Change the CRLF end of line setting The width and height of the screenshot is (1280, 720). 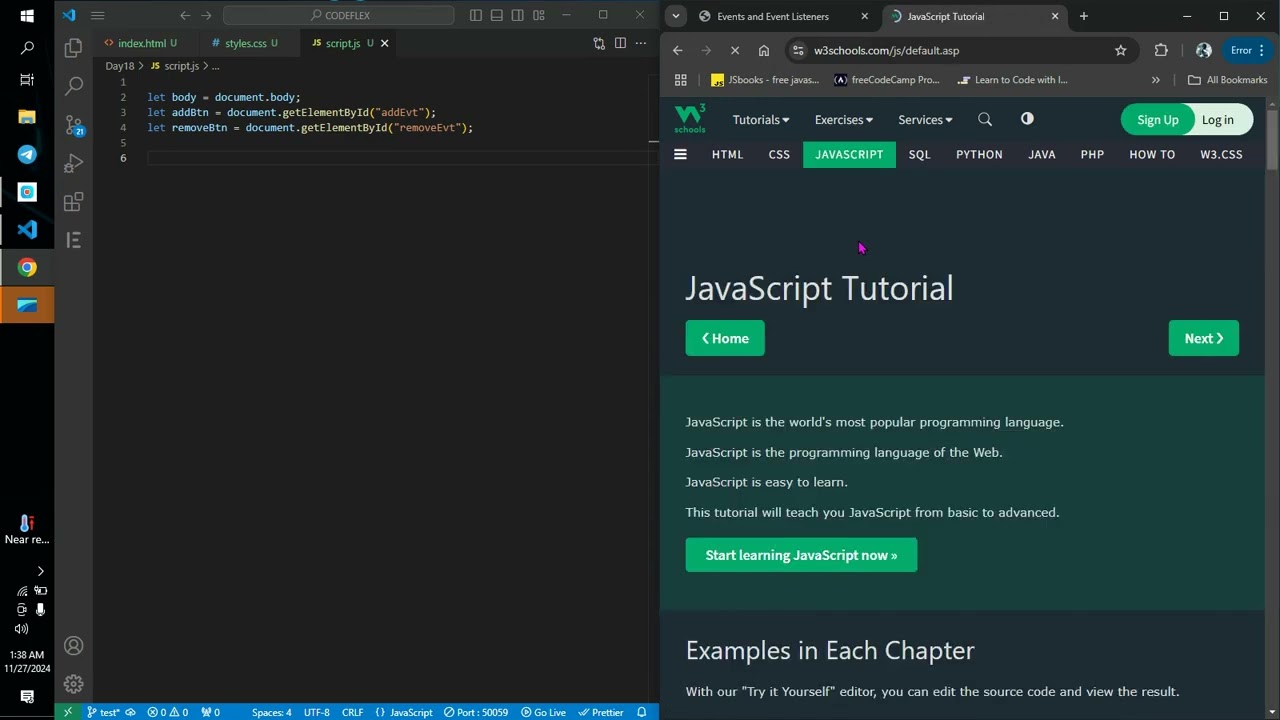[352, 712]
